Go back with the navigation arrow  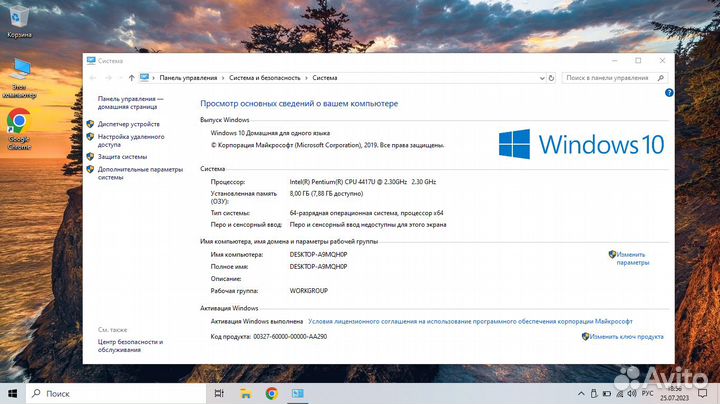click(x=93, y=78)
